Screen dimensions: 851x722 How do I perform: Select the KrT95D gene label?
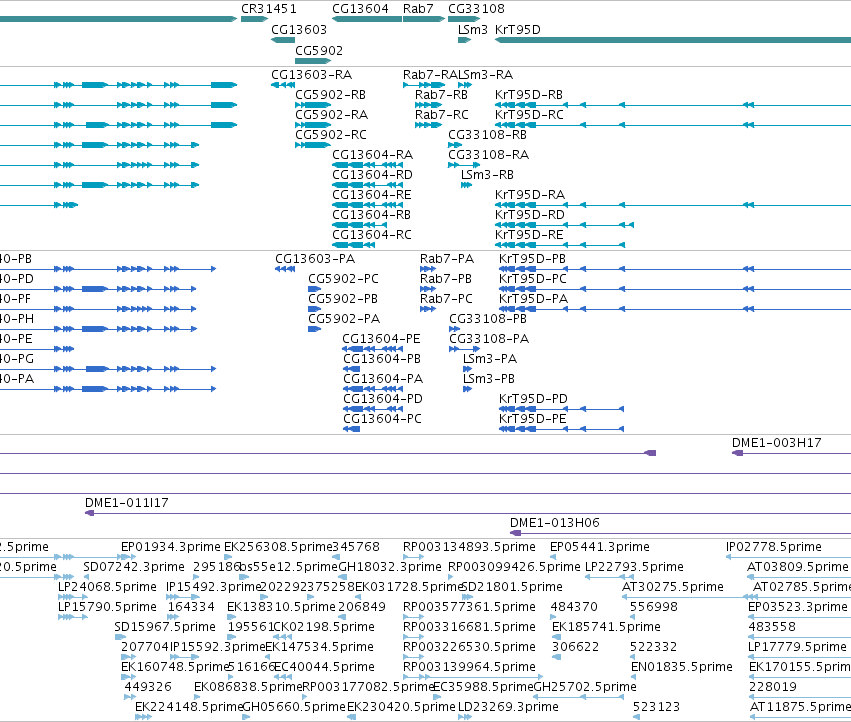(x=518, y=30)
